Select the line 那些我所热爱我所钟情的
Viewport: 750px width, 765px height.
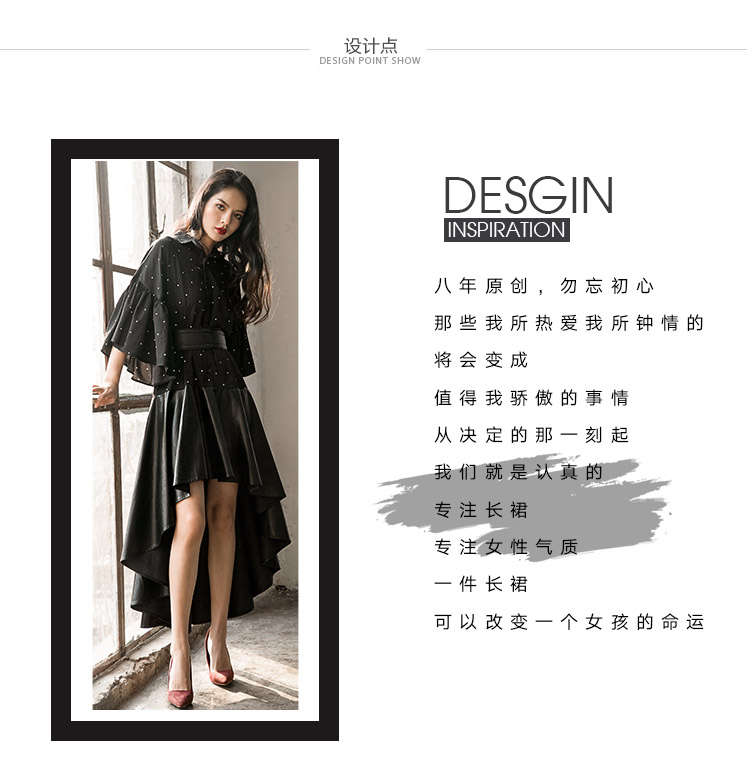pos(568,323)
